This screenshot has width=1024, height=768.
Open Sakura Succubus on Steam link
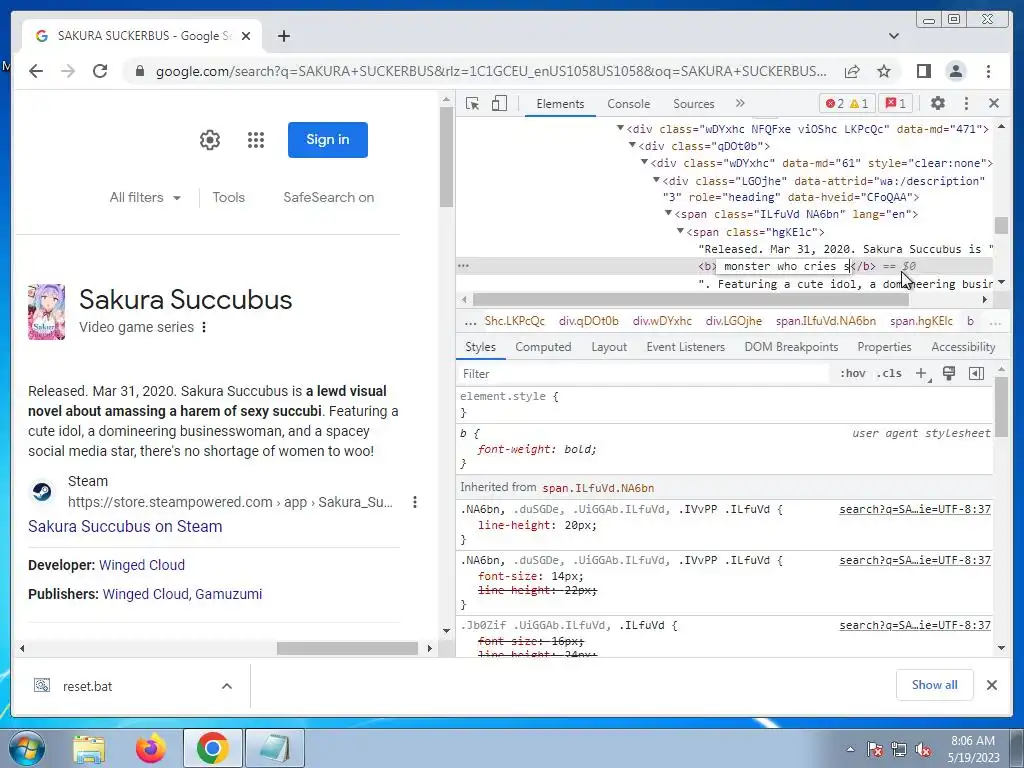[x=125, y=526]
